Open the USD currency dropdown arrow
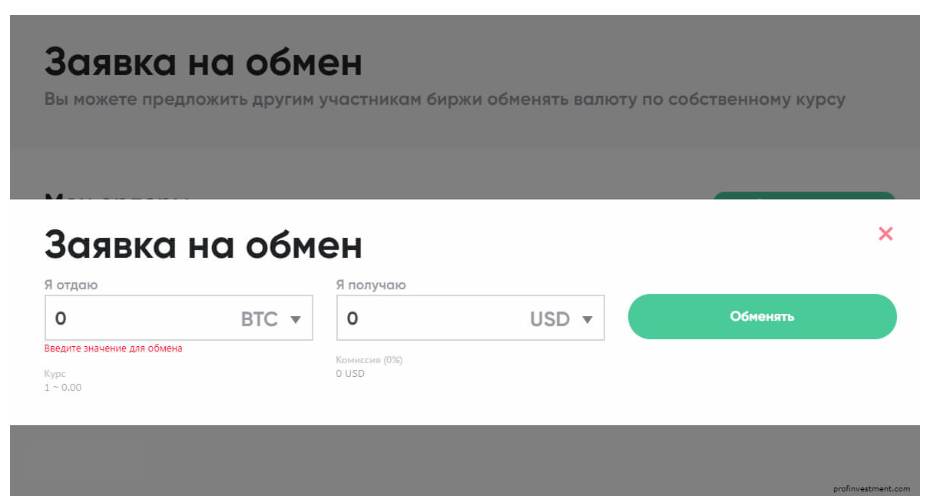Image resolution: width=932 pixels, height=502 pixels. click(587, 320)
